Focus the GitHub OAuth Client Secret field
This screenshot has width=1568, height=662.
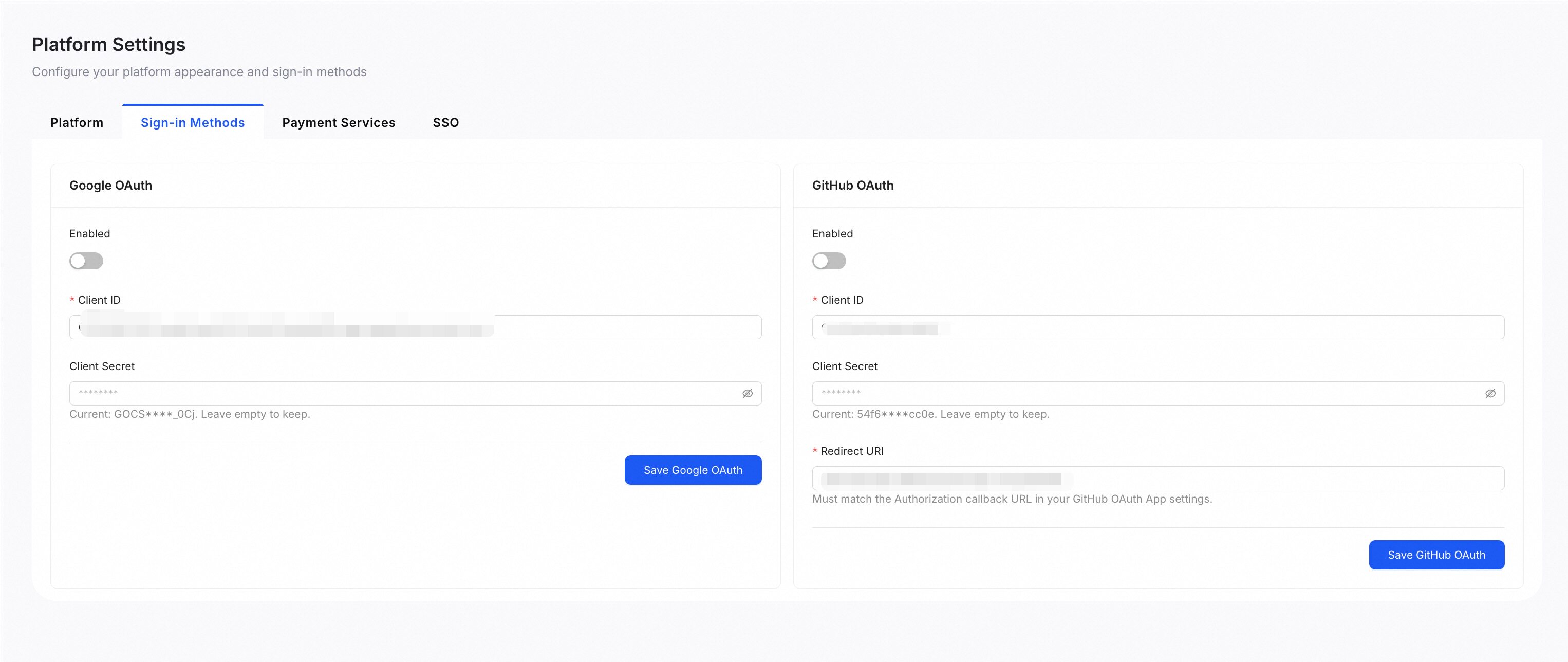[1159, 393]
